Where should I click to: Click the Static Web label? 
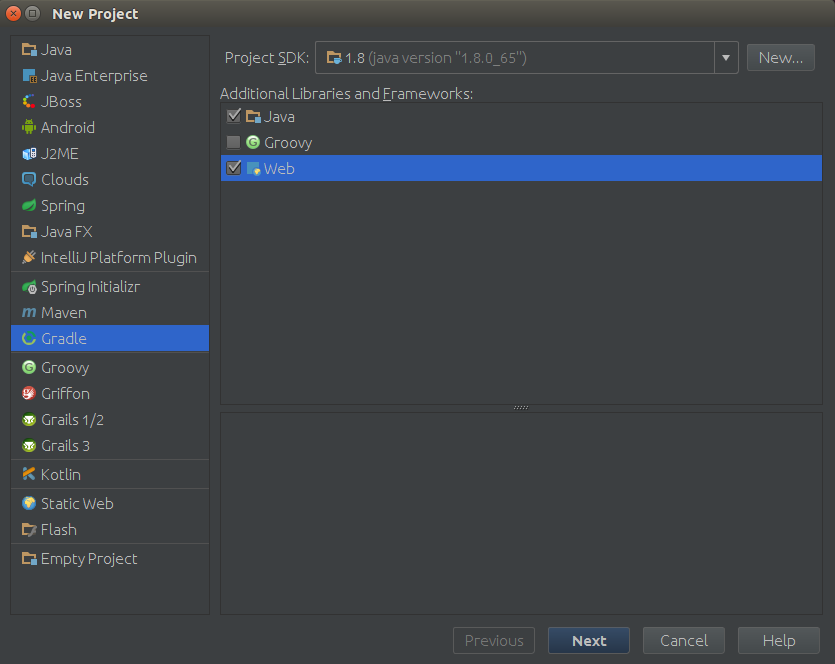pos(77,503)
